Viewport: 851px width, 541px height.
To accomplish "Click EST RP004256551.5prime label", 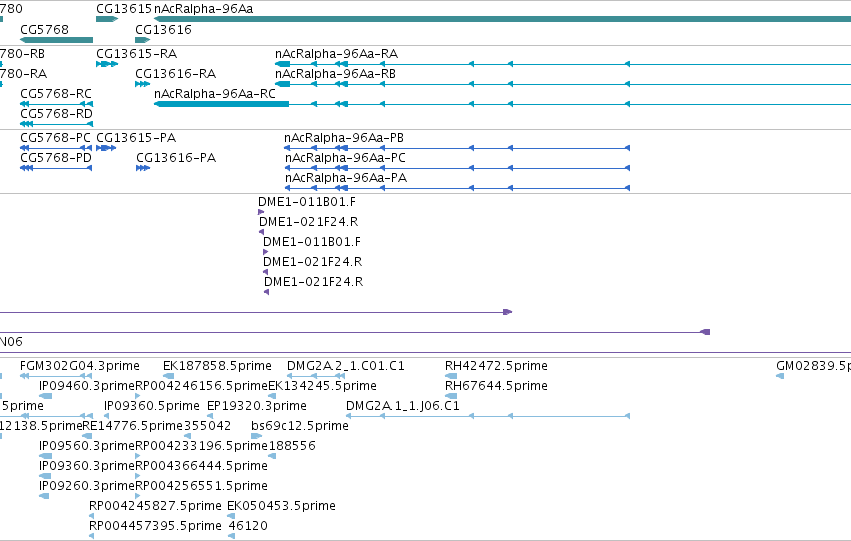I will (x=201, y=486).
